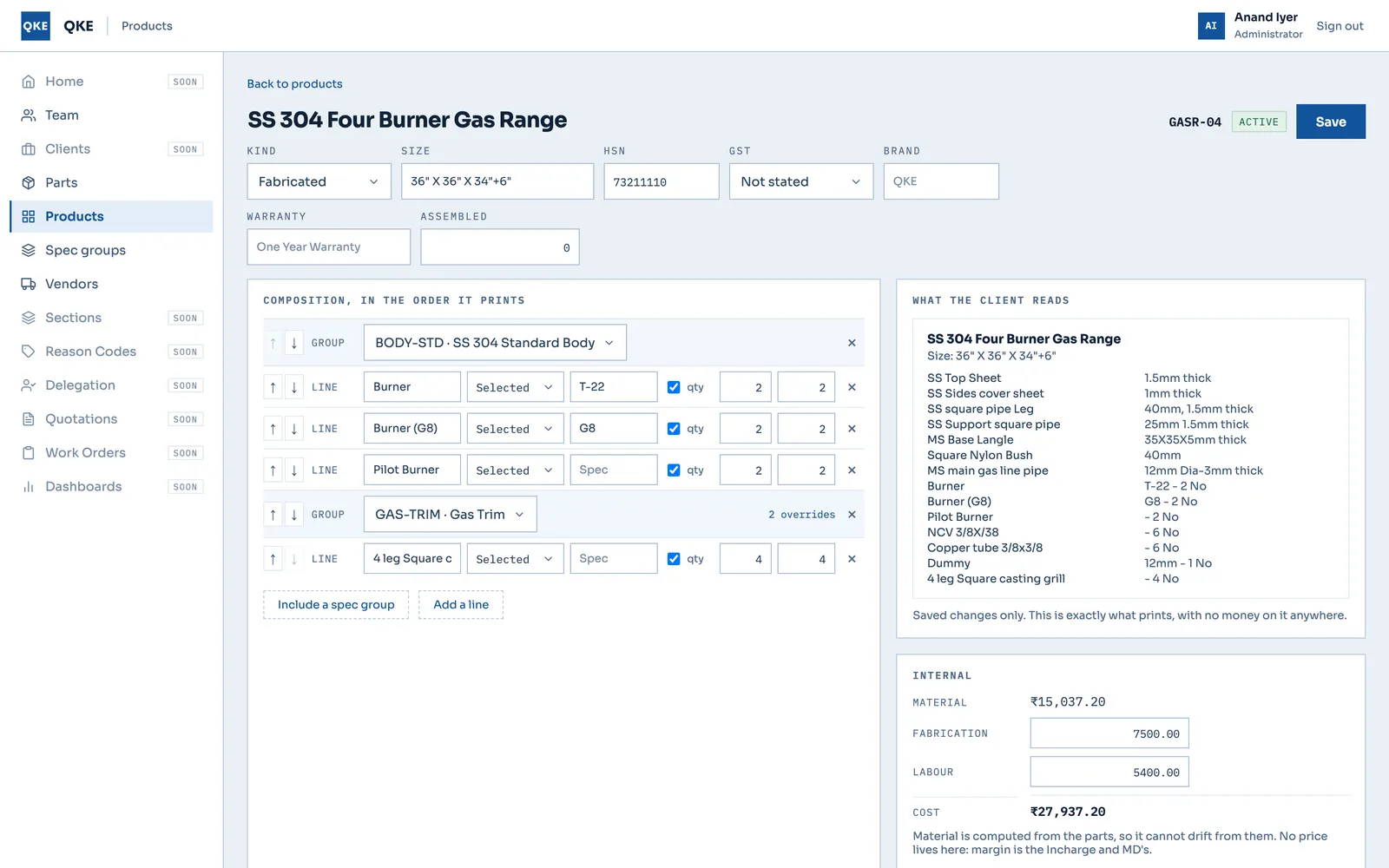The width and height of the screenshot is (1389, 868).
Task: Open Vendors in the sidebar
Action: (x=111, y=284)
